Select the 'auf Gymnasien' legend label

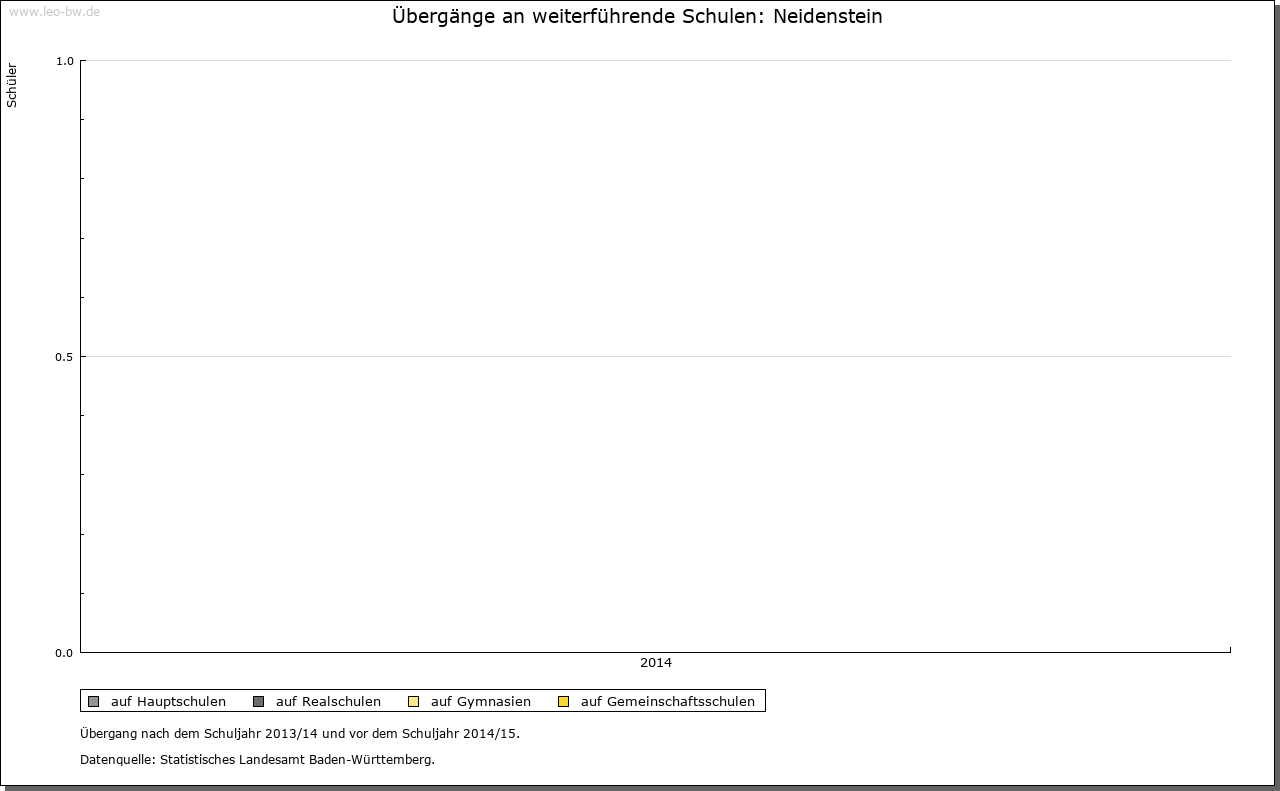[480, 701]
